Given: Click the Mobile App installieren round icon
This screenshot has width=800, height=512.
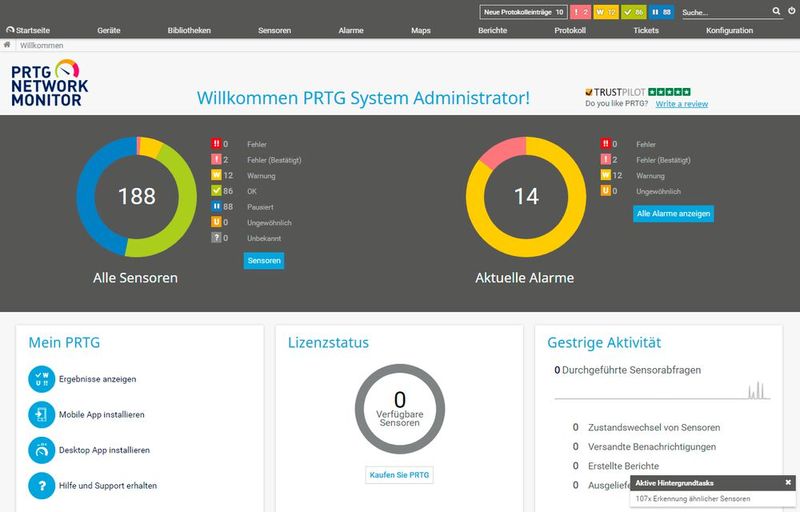Looking at the screenshot, I should click(x=41, y=415).
